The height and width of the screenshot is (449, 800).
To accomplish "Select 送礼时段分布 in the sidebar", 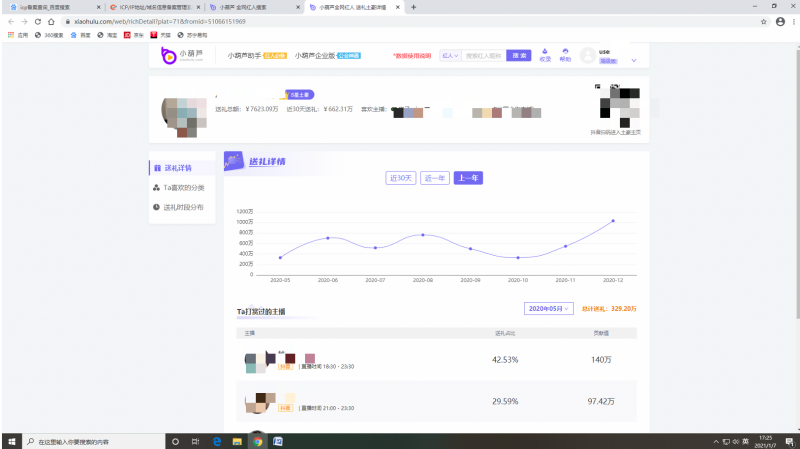I will [x=182, y=207].
